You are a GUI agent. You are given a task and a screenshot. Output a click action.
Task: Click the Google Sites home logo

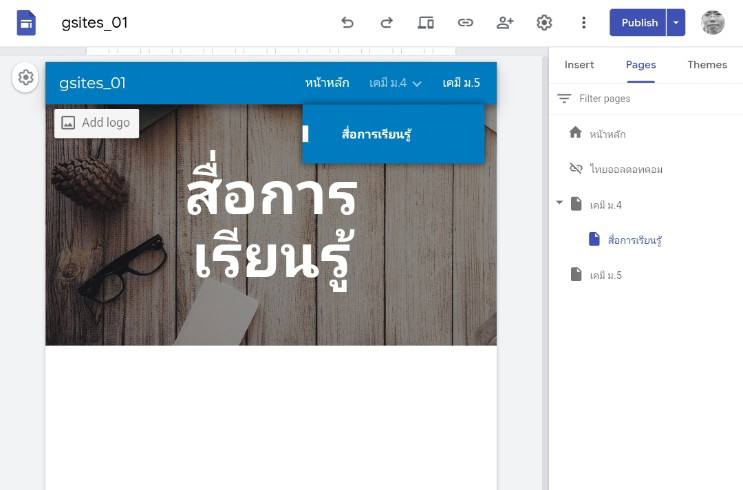pos(26,23)
